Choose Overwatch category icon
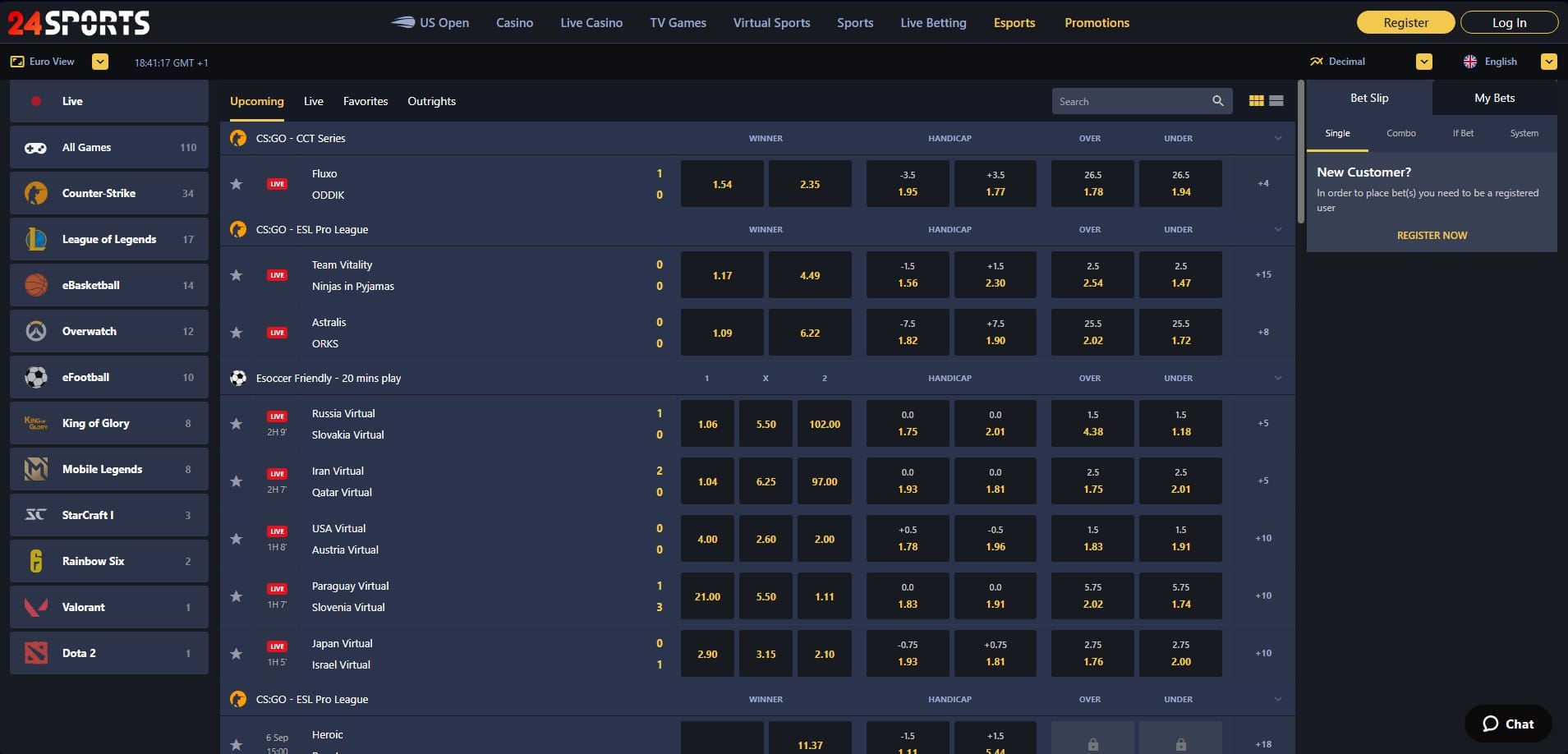1568x754 pixels. pos(35,331)
